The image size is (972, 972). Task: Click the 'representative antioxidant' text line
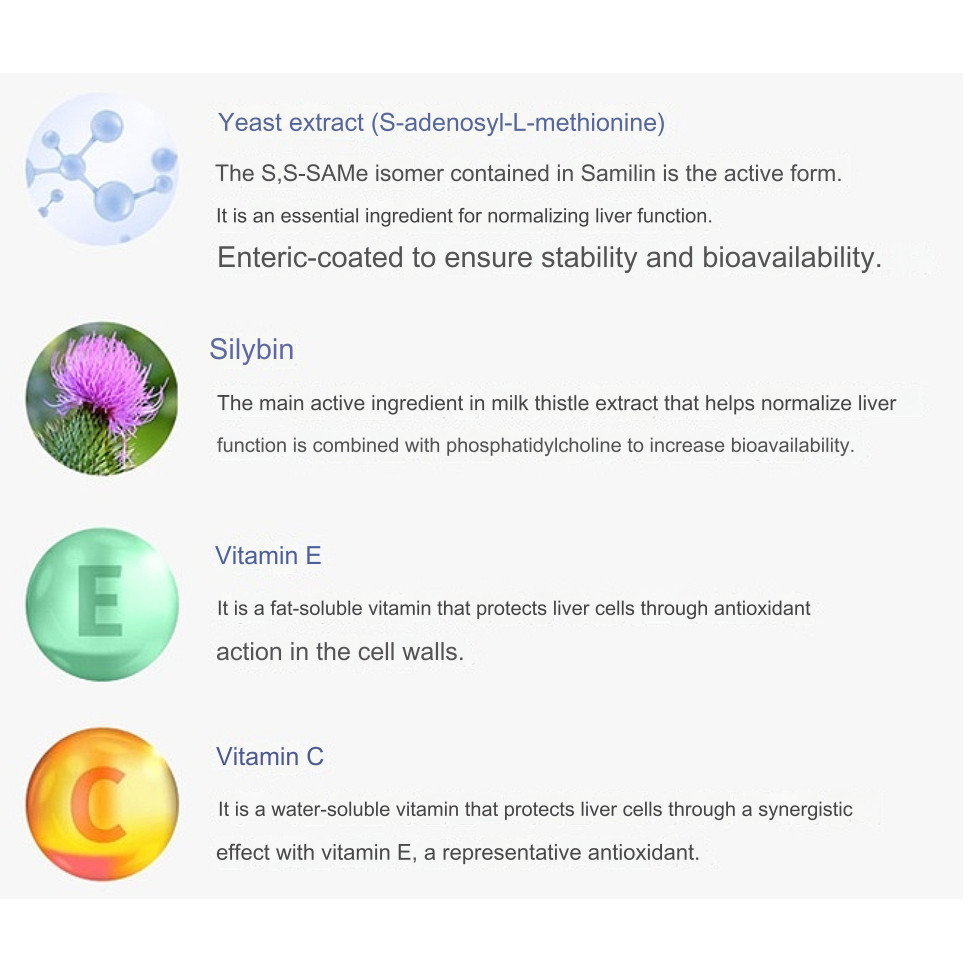pos(457,853)
